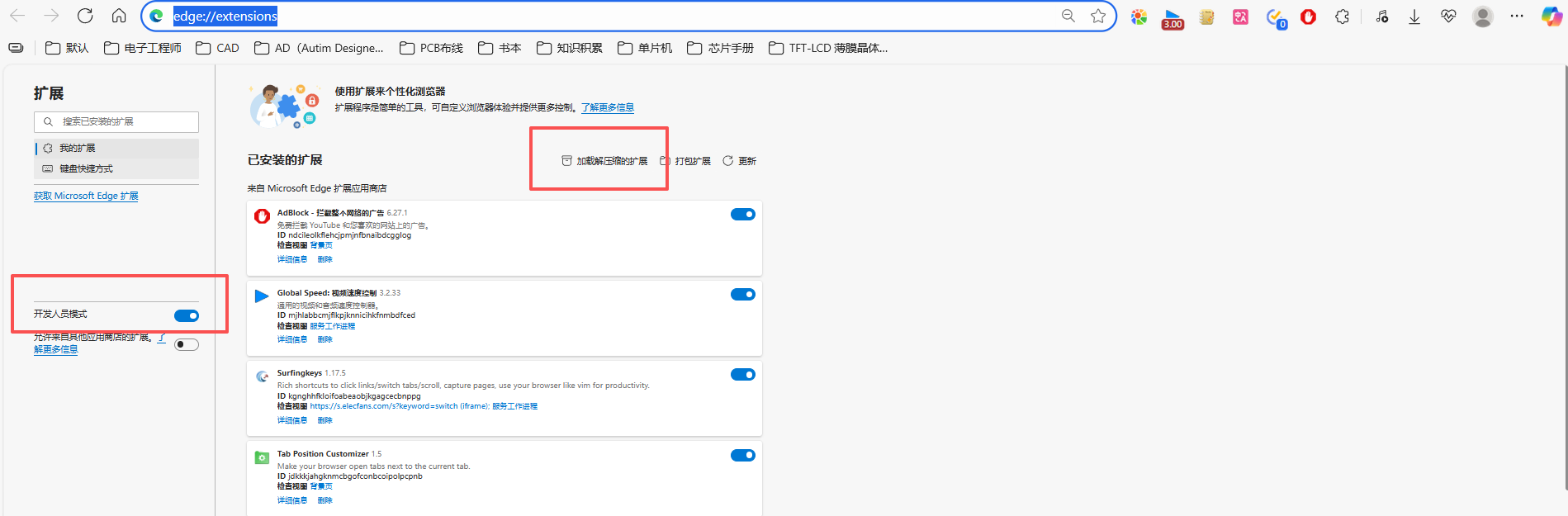
Task: Click the Global Speed blue triangle list icon
Action: coord(262,296)
